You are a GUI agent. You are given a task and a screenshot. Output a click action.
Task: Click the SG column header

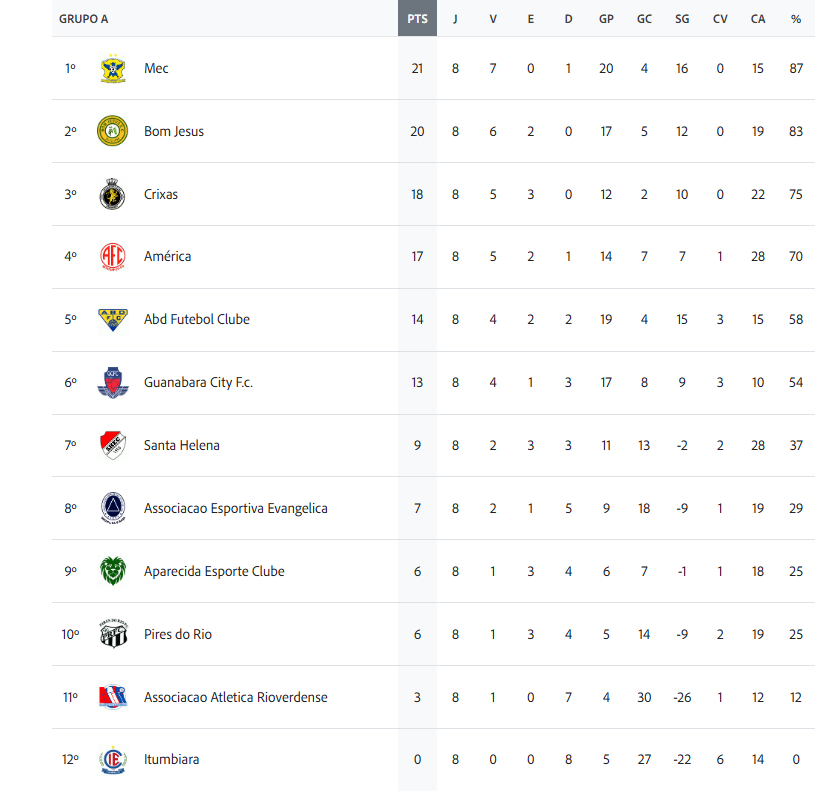682,19
